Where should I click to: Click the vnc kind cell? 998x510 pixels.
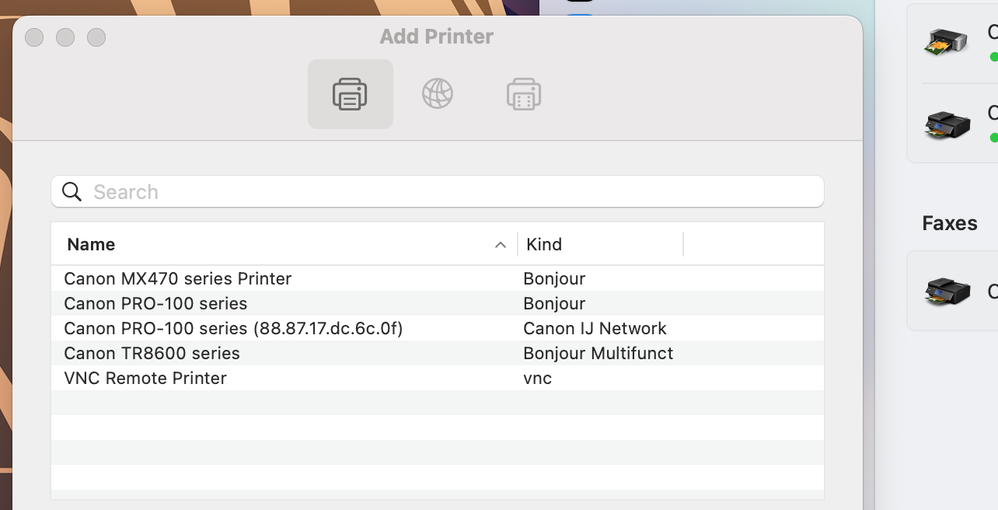pos(537,378)
